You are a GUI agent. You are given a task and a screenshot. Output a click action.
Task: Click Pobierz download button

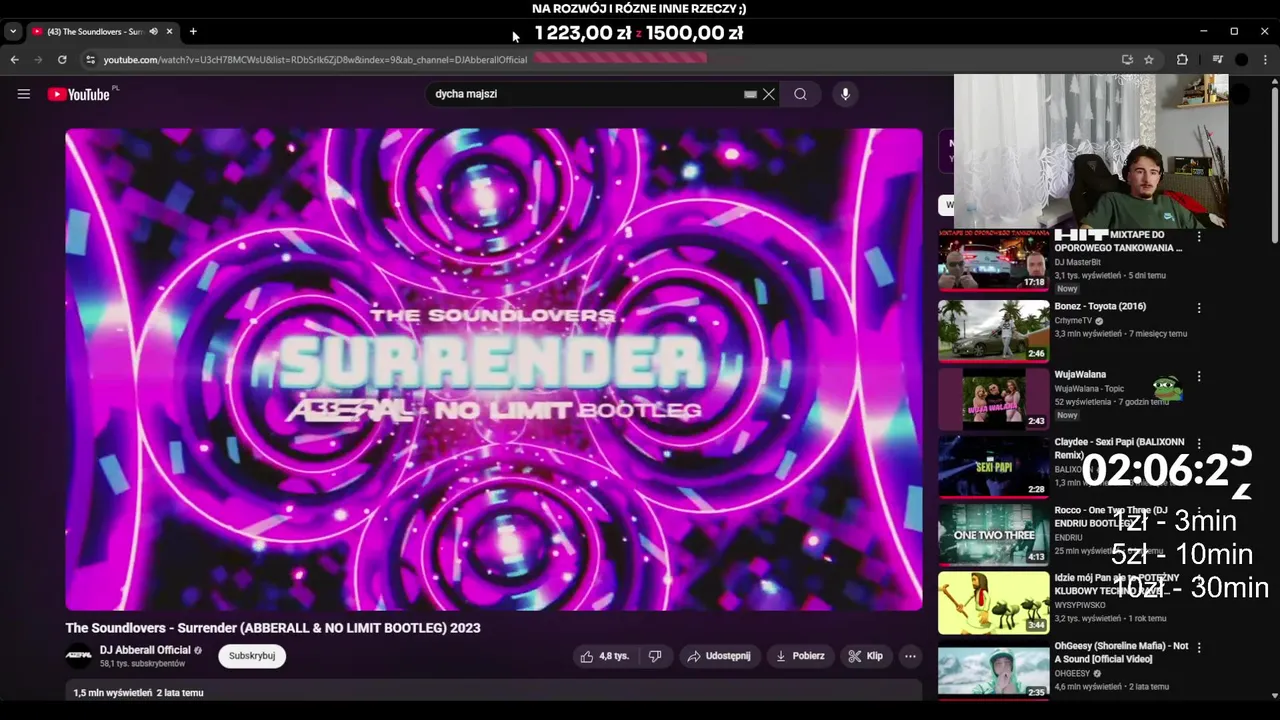click(x=800, y=656)
